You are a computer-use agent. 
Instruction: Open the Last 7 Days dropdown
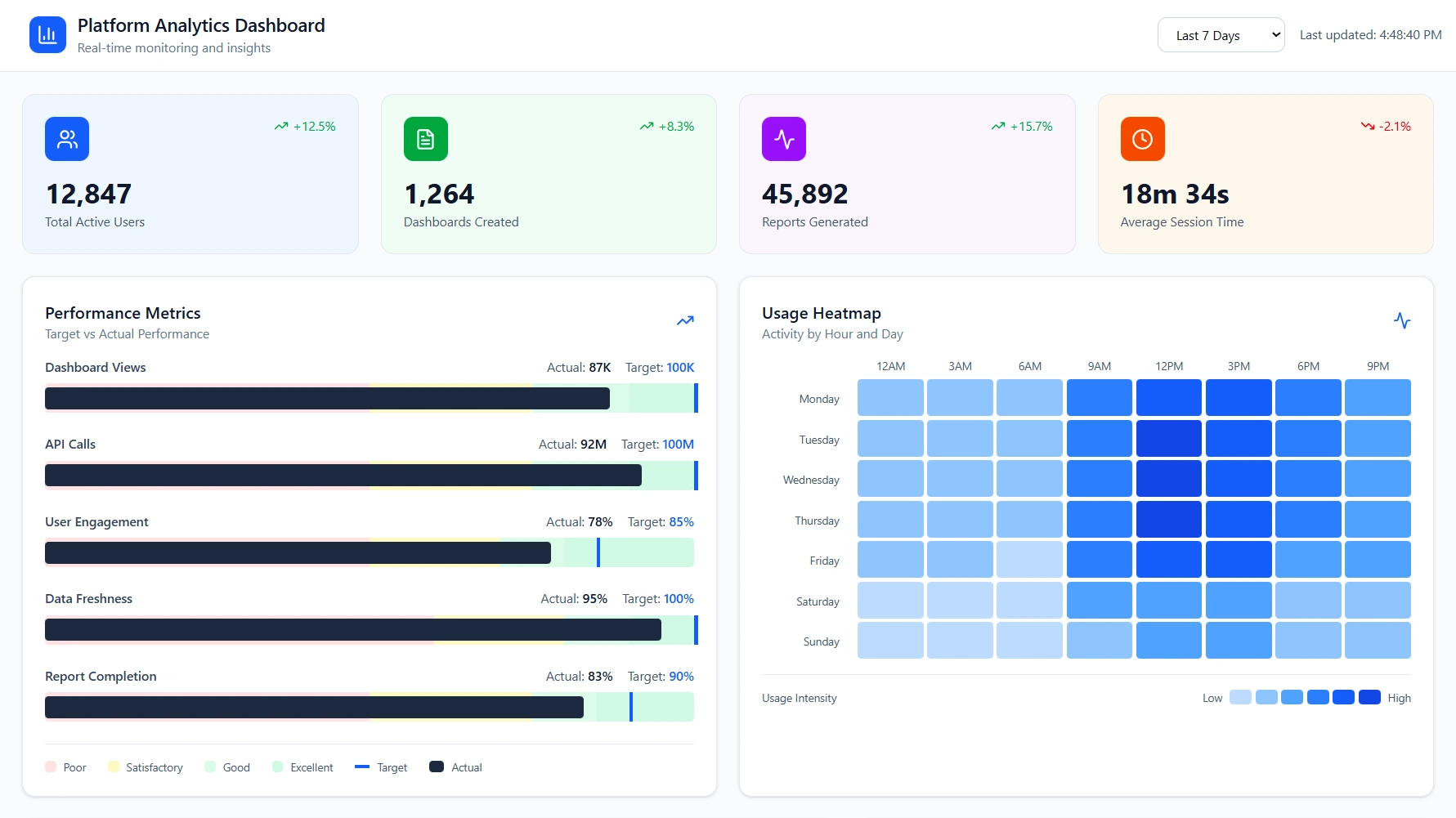[x=1220, y=35]
